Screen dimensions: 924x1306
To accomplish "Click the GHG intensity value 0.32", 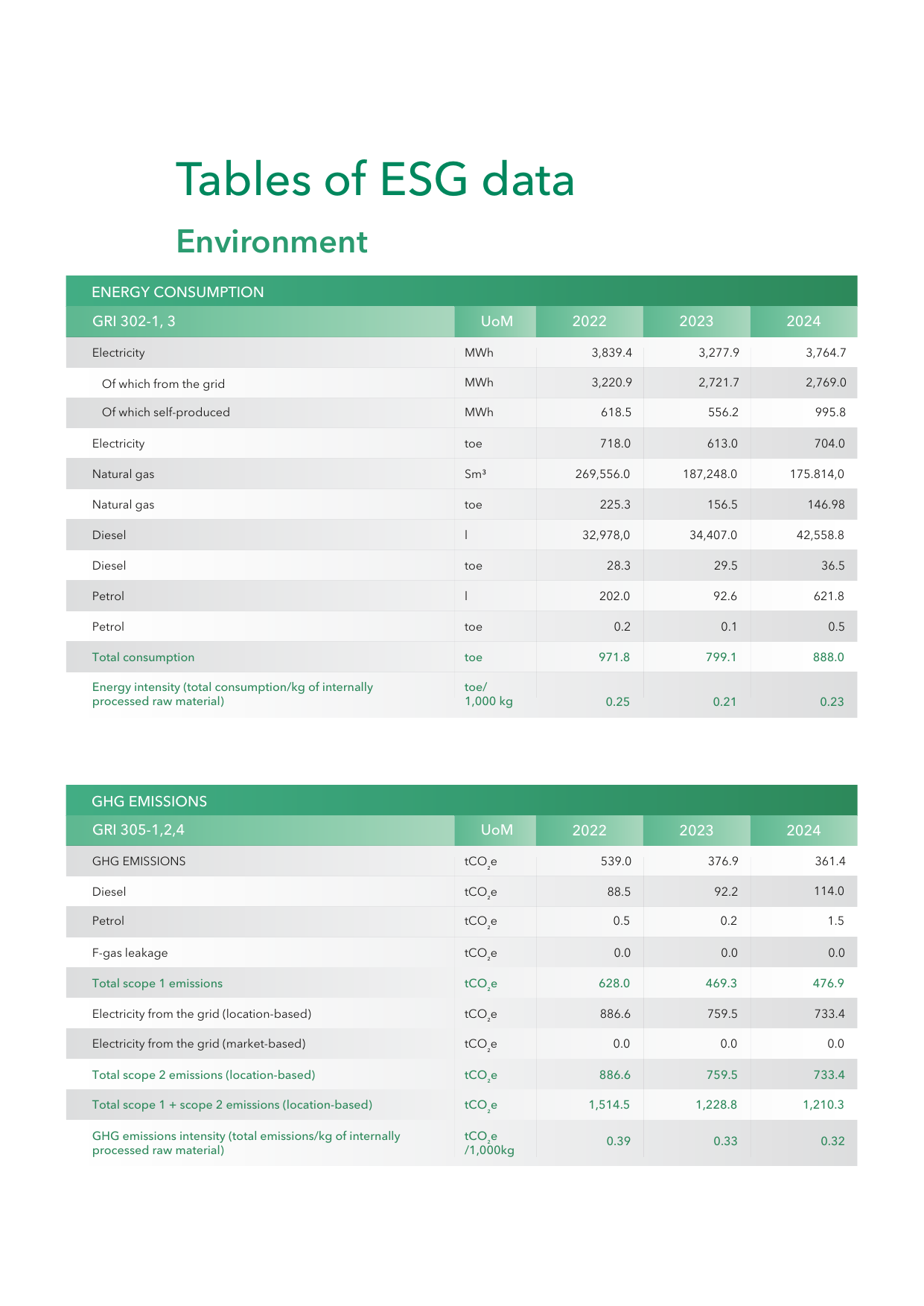I will coord(832,1141).
